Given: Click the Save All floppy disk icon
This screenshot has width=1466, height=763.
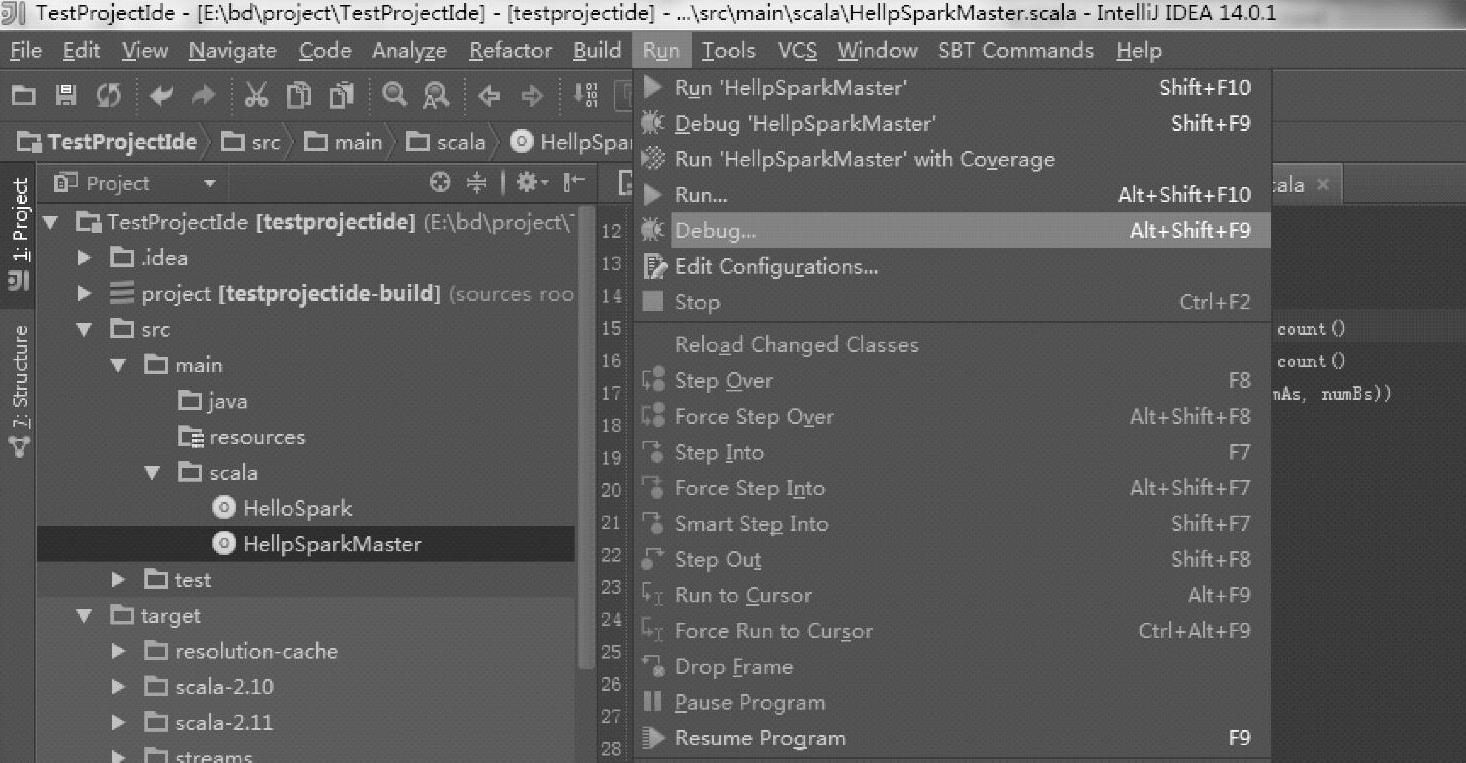Looking at the screenshot, I should (x=66, y=96).
